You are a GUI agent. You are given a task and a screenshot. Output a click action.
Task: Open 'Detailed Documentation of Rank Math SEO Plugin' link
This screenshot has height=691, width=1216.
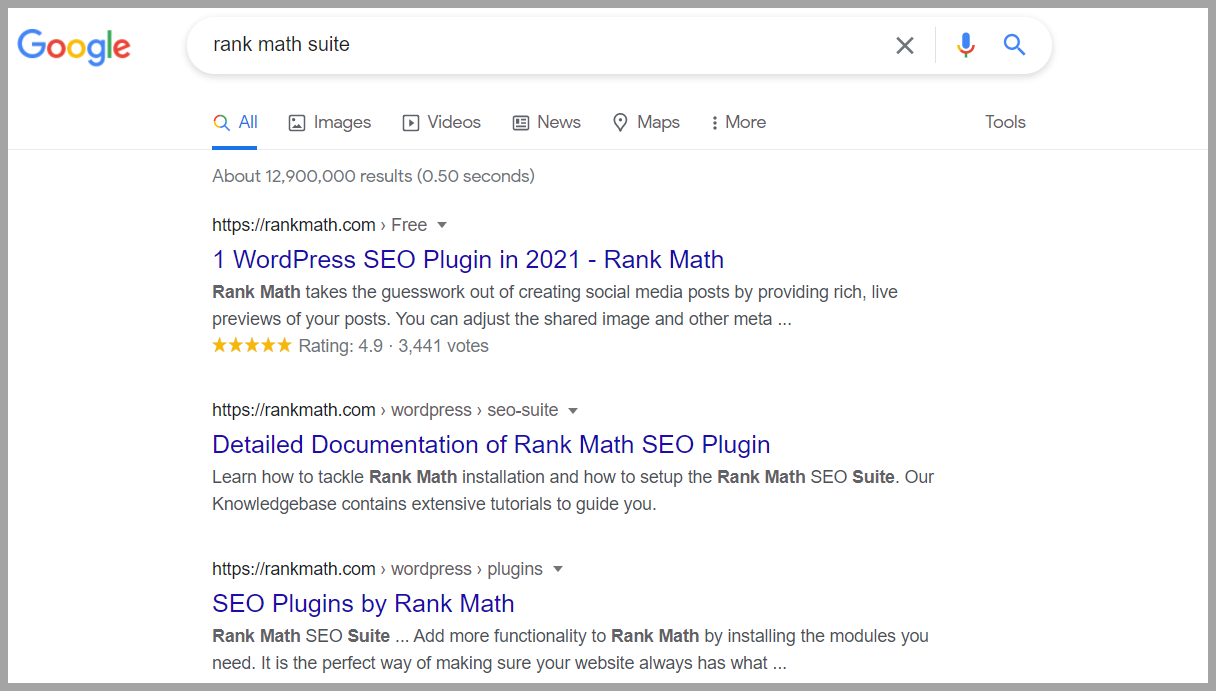coord(491,445)
